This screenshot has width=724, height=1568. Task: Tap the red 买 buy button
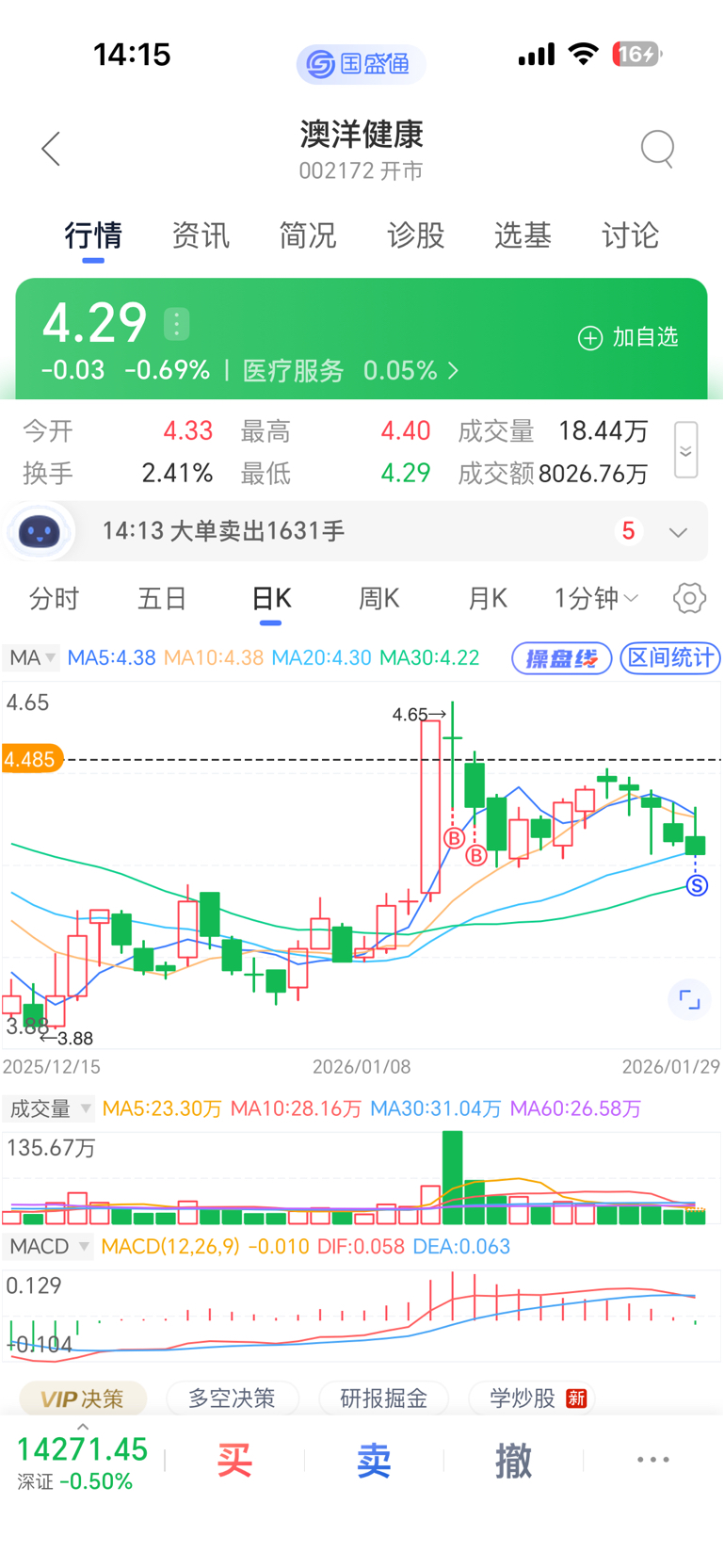[x=234, y=1461]
